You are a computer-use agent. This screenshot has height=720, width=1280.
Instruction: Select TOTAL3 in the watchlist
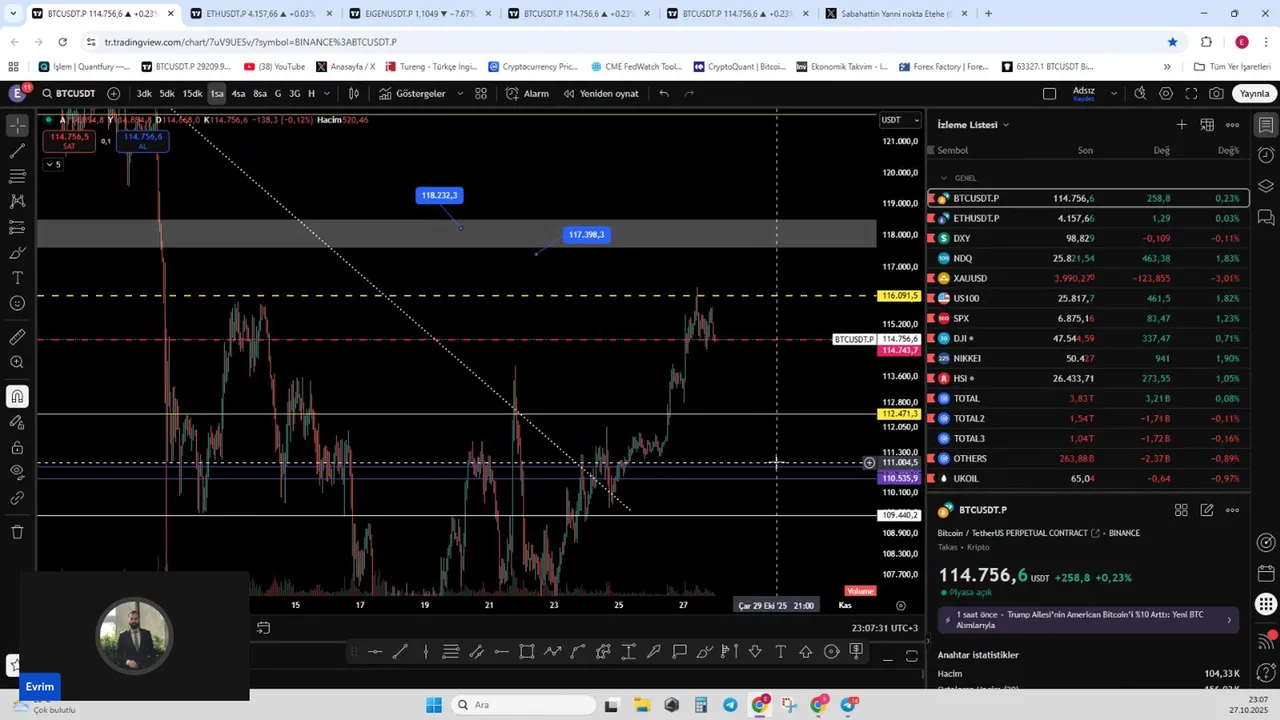click(x=1089, y=438)
